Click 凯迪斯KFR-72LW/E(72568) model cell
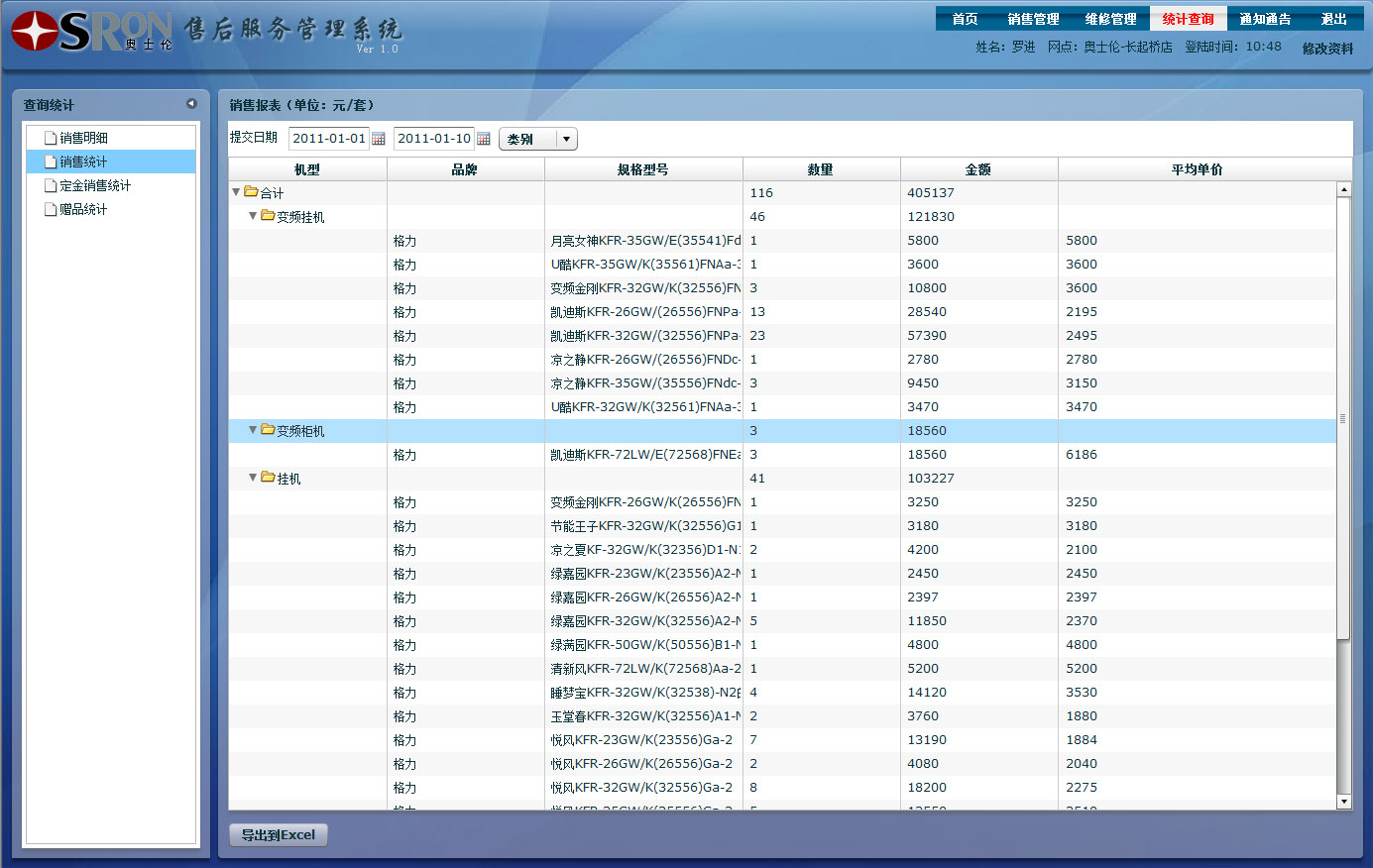The image size is (1373, 868). (x=645, y=455)
